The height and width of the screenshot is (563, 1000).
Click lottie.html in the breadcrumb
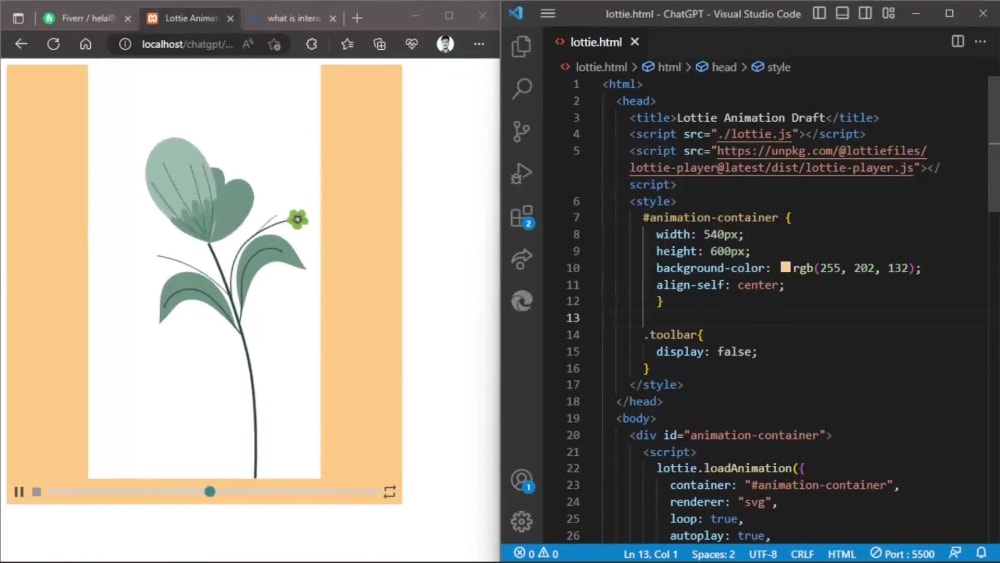click(x=601, y=67)
